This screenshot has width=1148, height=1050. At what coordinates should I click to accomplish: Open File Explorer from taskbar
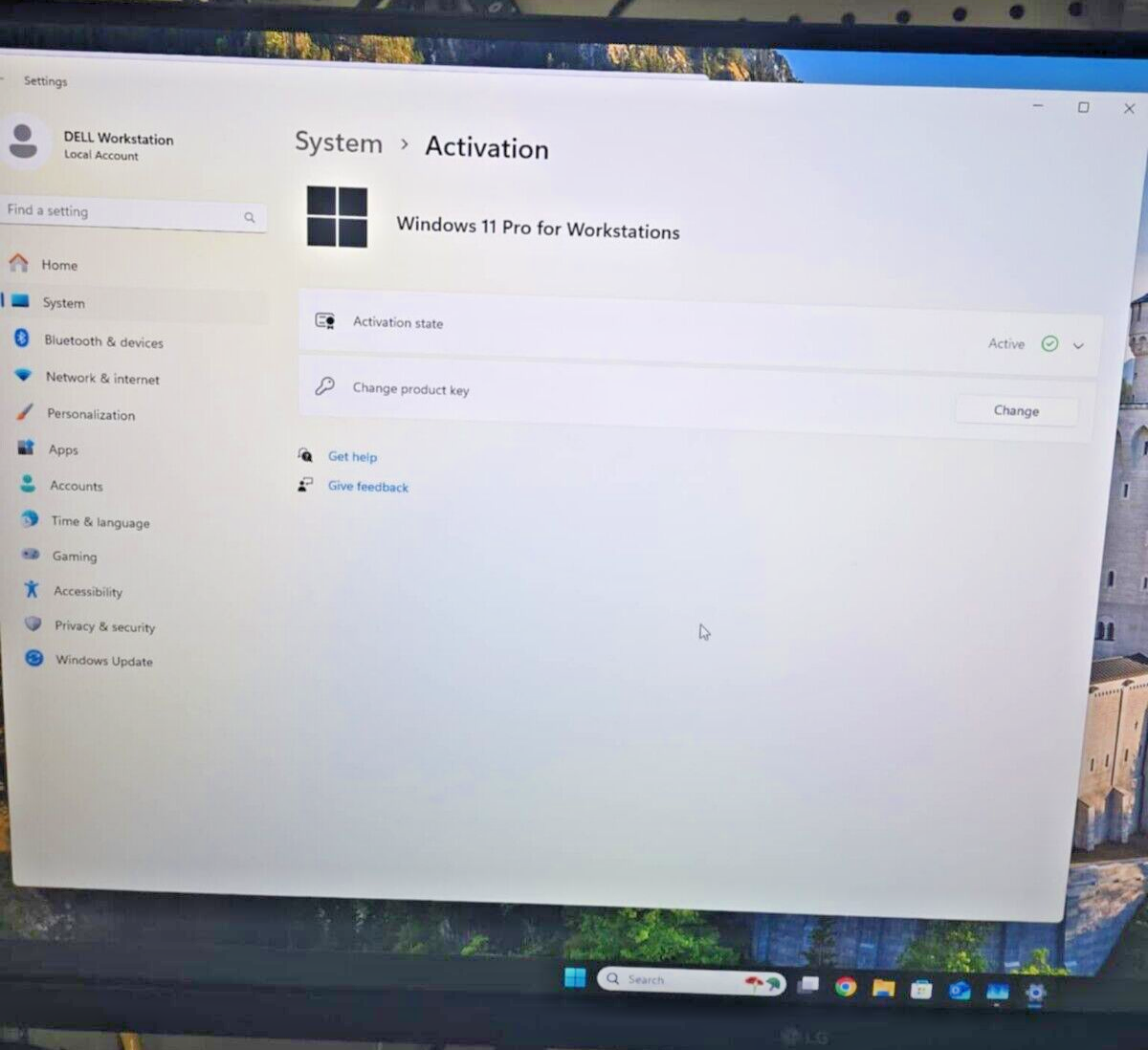(883, 988)
